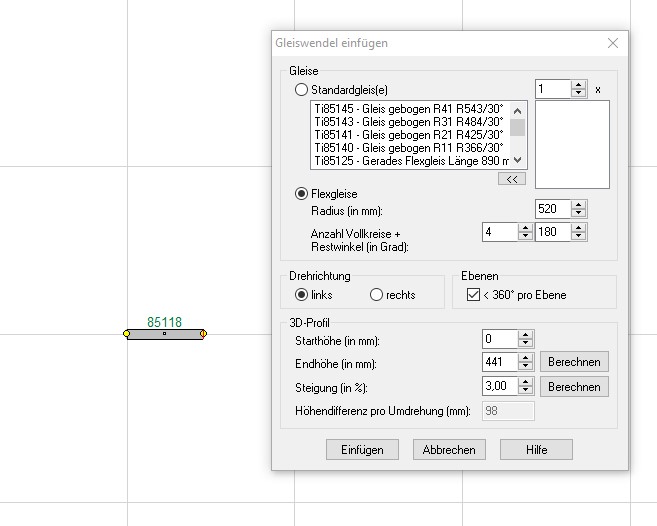Screen dimensions: 657x526
Task: Click the Steigung input field
Action: [x=499, y=387]
